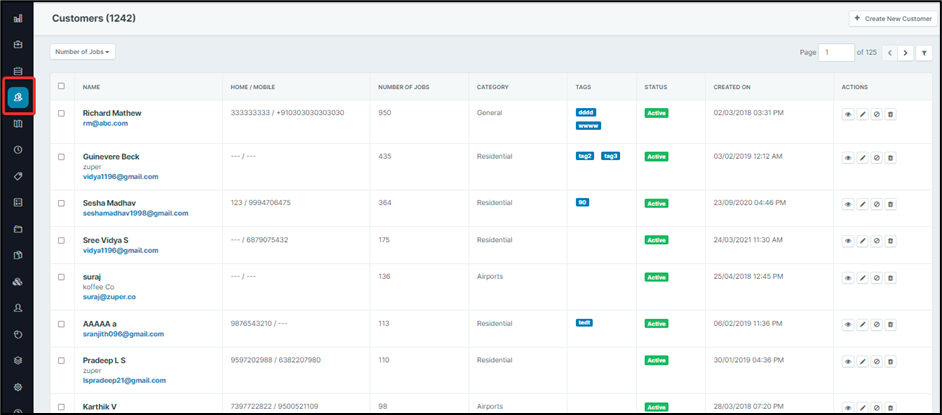The height and width of the screenshot is (415, 942).
Task: Check the box next to Sree Vidya S
Action: point(61,240)
